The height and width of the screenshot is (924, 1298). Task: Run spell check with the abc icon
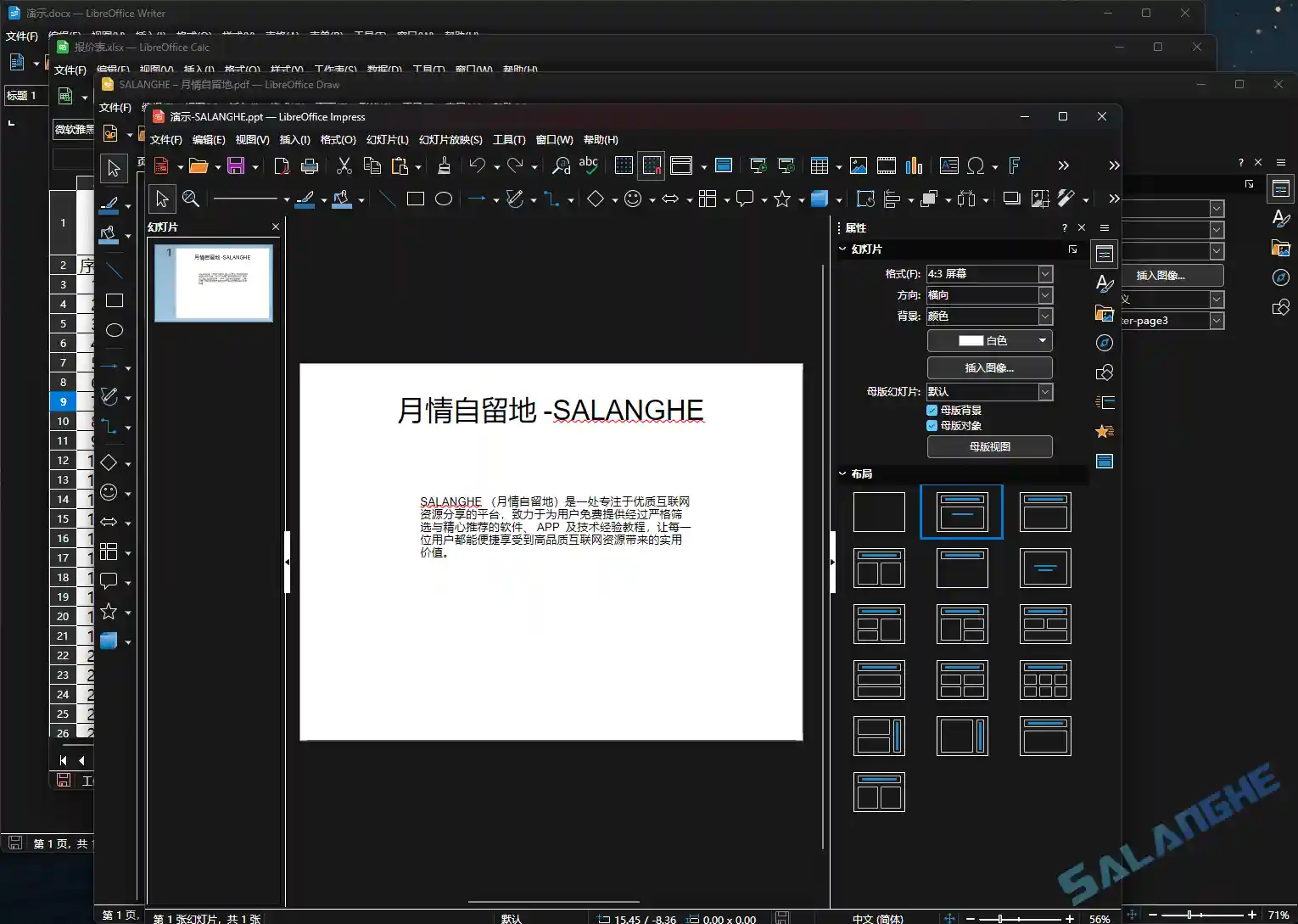[x=589, y=165]
